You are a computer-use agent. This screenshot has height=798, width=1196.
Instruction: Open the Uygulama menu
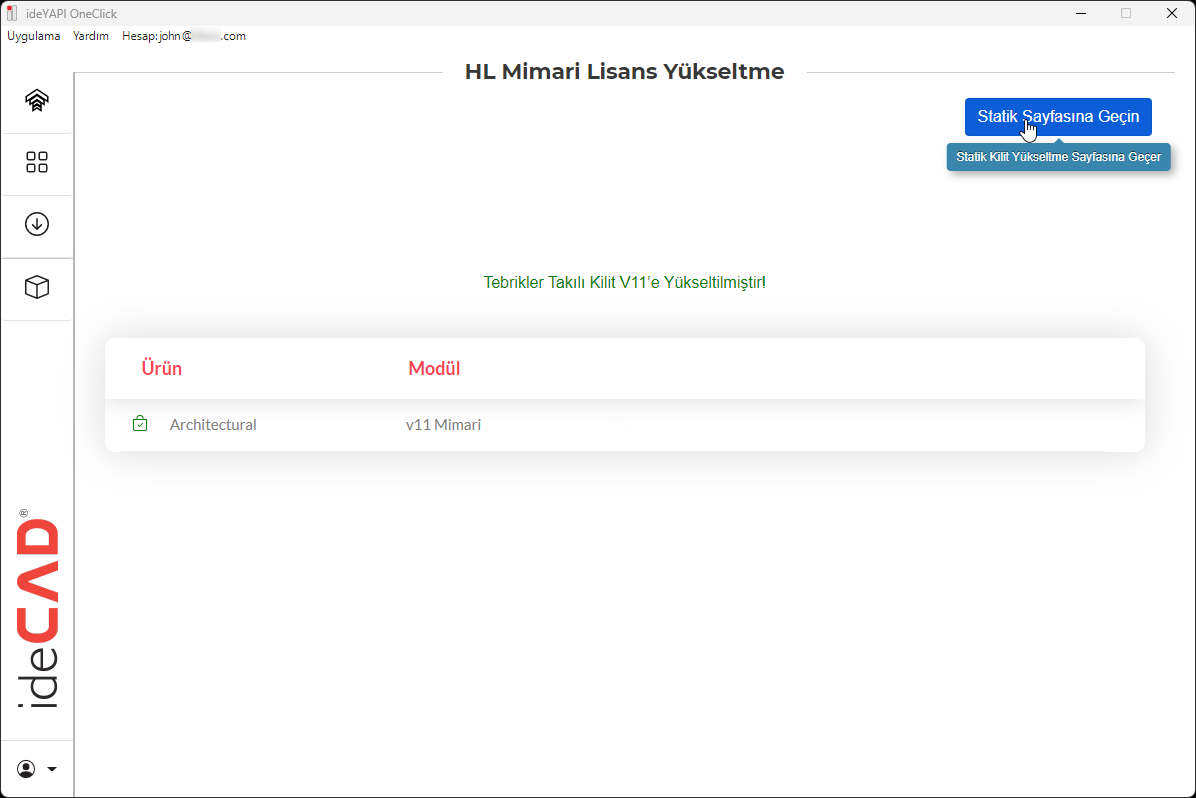click(x=34, y=36)
